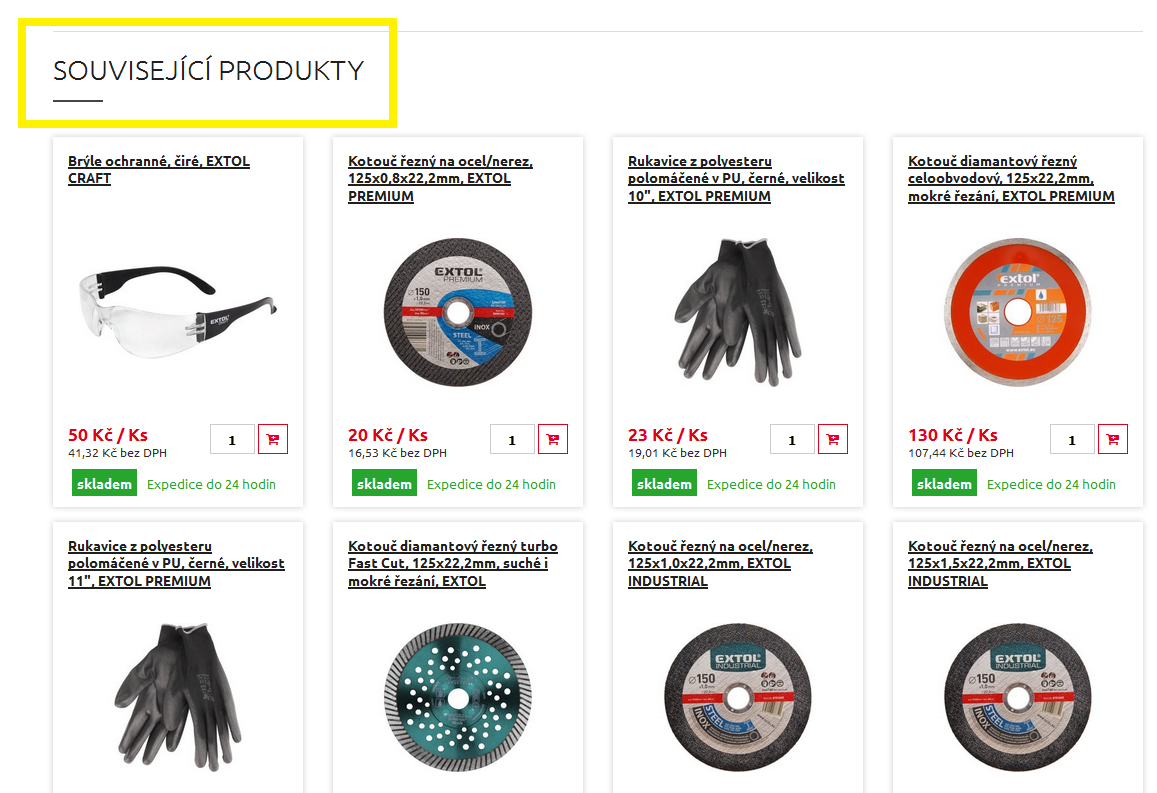Click quantity field for 130 Kč disc
1157x793 pixels.
click(1072, 439)
